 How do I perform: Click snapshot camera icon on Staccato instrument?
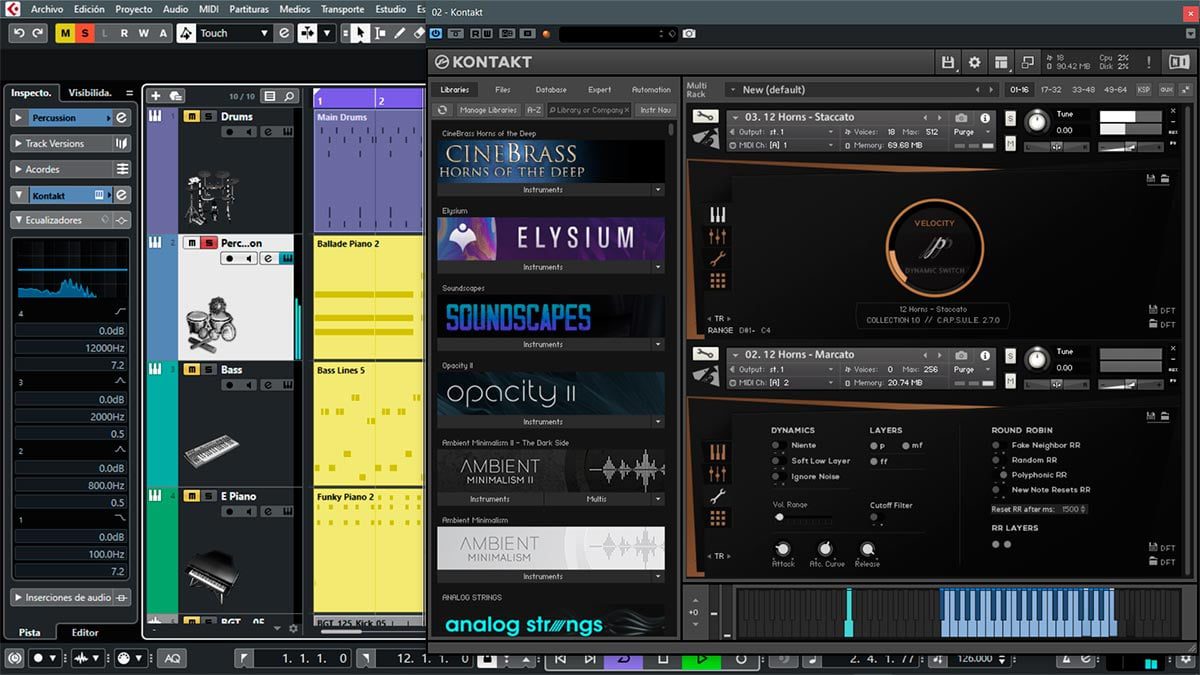click(961, 117)
